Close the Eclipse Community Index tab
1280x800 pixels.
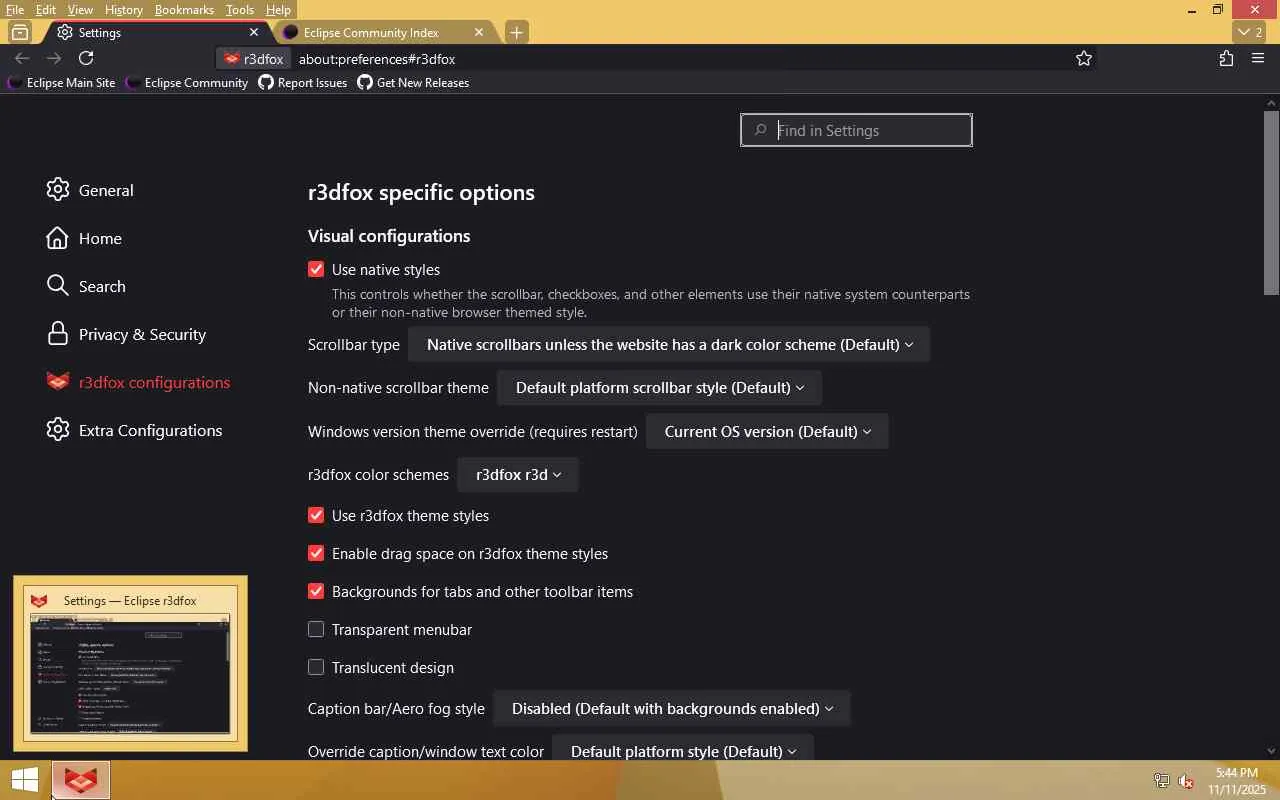pos(479,32)
